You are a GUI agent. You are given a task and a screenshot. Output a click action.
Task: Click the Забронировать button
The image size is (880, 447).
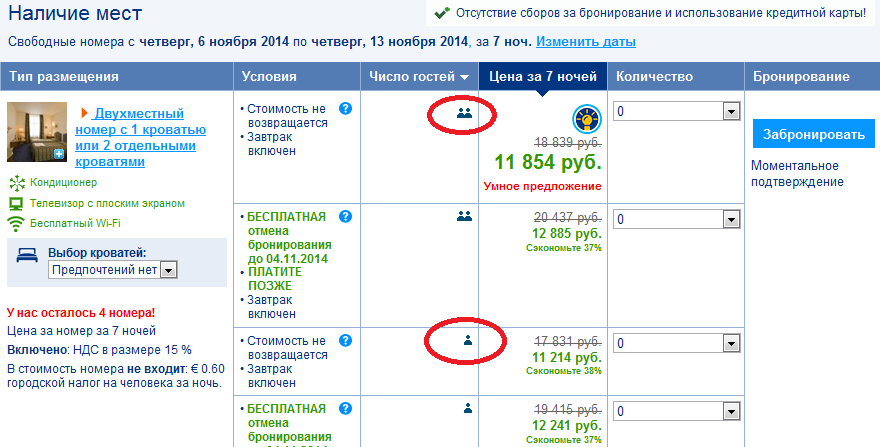tap(814, 134)
